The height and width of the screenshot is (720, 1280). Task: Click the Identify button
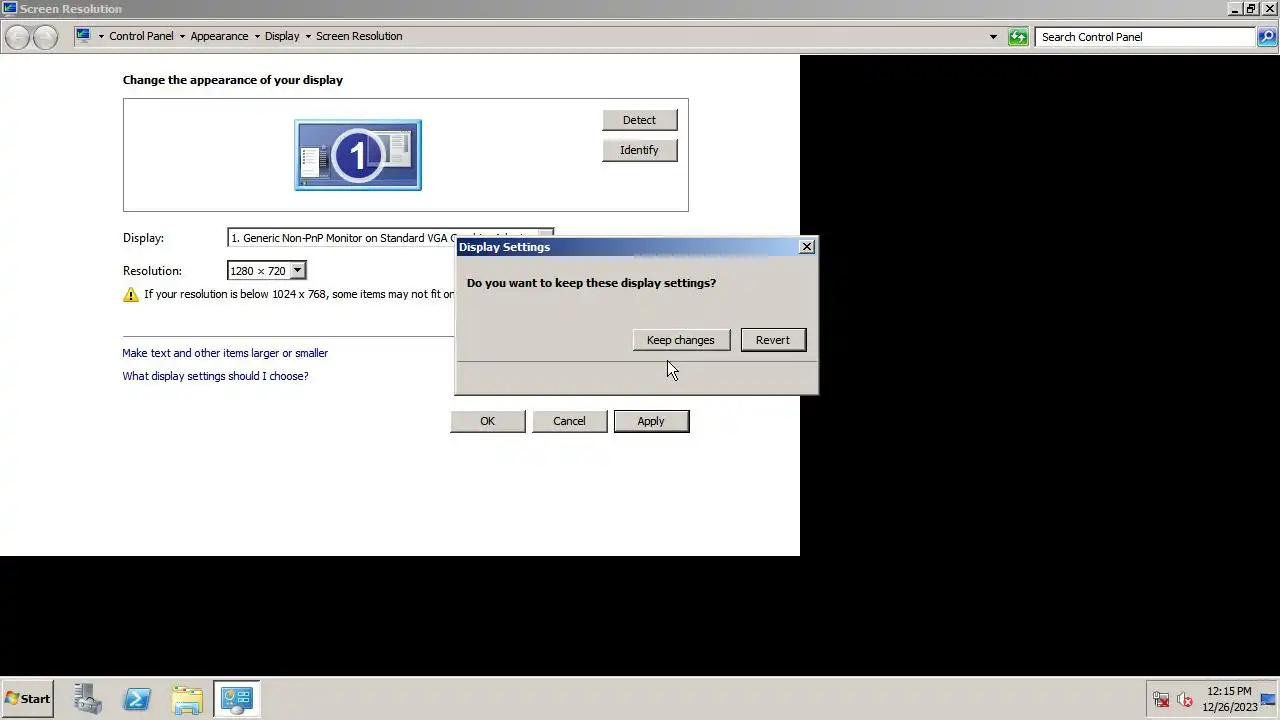pyautogui.click(x=640, y=150)
